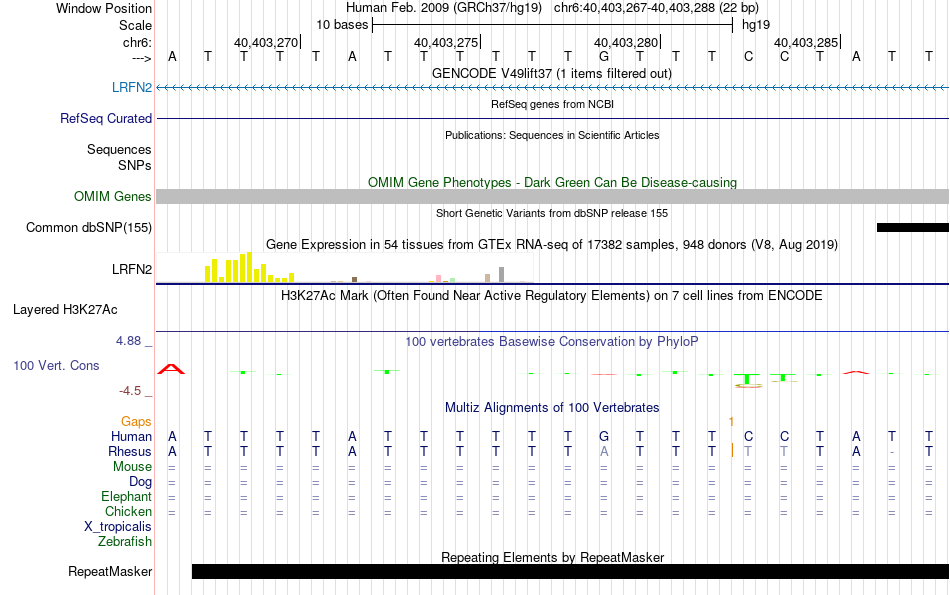Screen dimensions: 950x595
Task: Click the SNPs track label
Action: point(135,165)
